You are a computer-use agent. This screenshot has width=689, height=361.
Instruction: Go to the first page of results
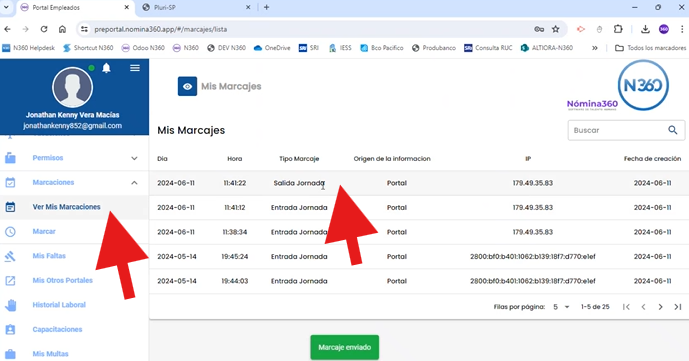tap(626, 307)
